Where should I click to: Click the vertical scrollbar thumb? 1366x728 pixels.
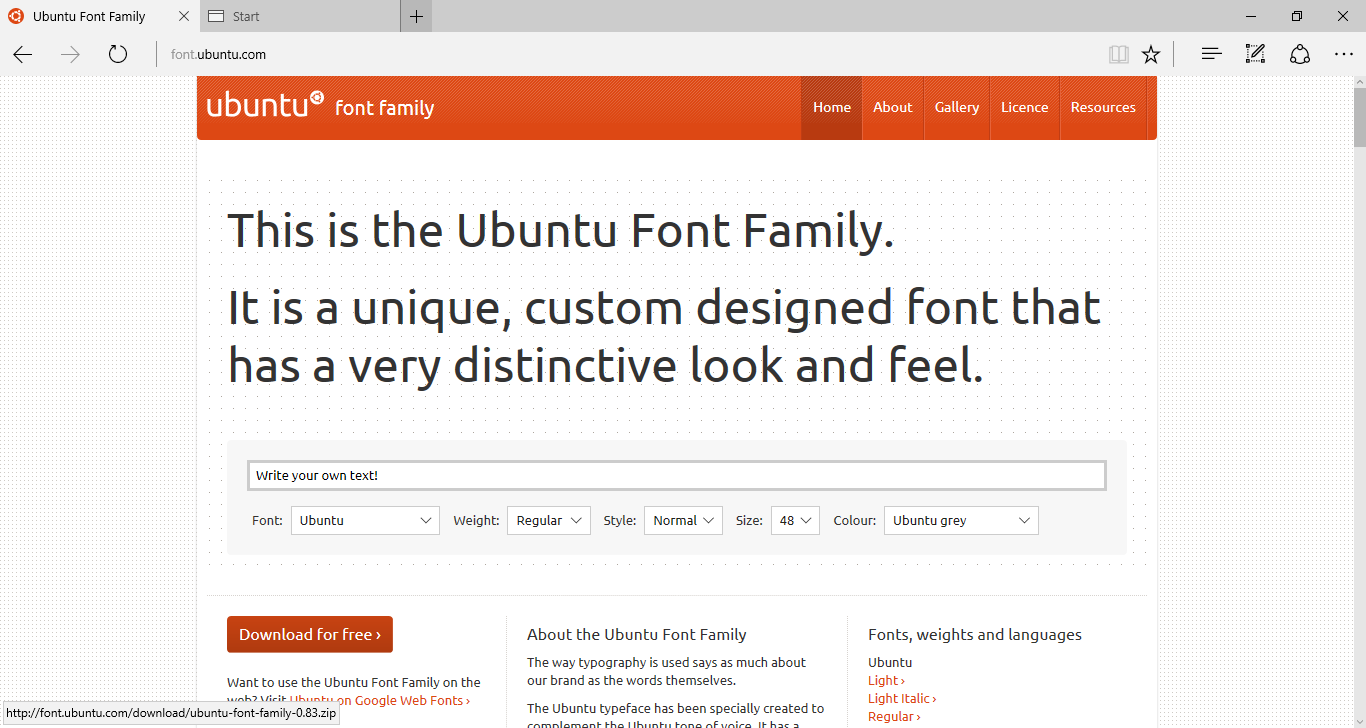pos(1359,117)
